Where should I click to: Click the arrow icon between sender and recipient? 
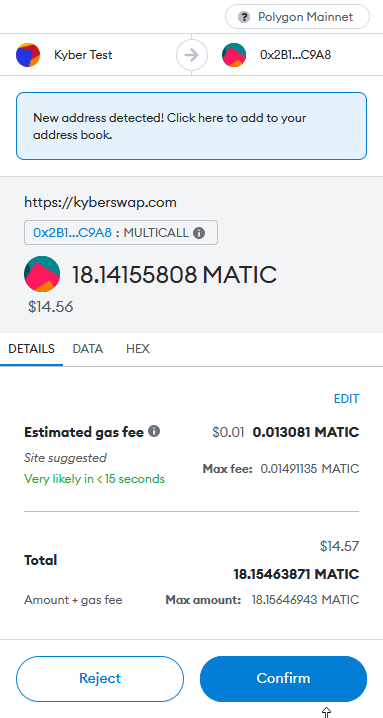[192, 55]
